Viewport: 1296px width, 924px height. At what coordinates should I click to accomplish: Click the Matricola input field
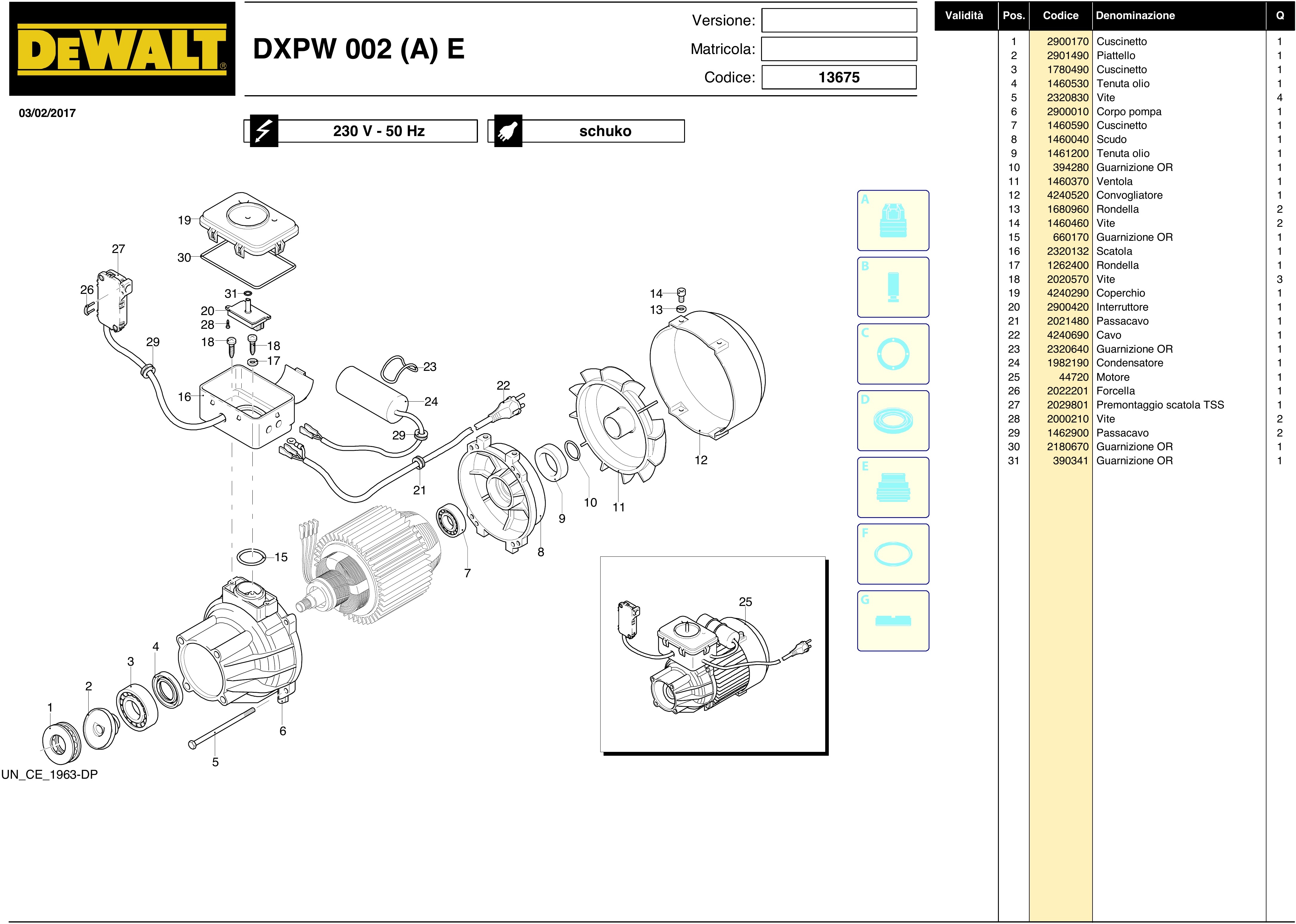839,49
